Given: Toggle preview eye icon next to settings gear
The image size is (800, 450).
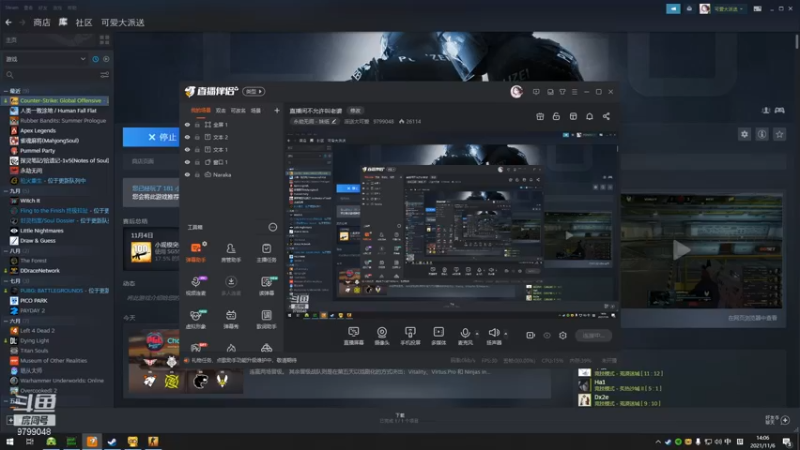Looking at the screenshot, I should tap(547, 335).
